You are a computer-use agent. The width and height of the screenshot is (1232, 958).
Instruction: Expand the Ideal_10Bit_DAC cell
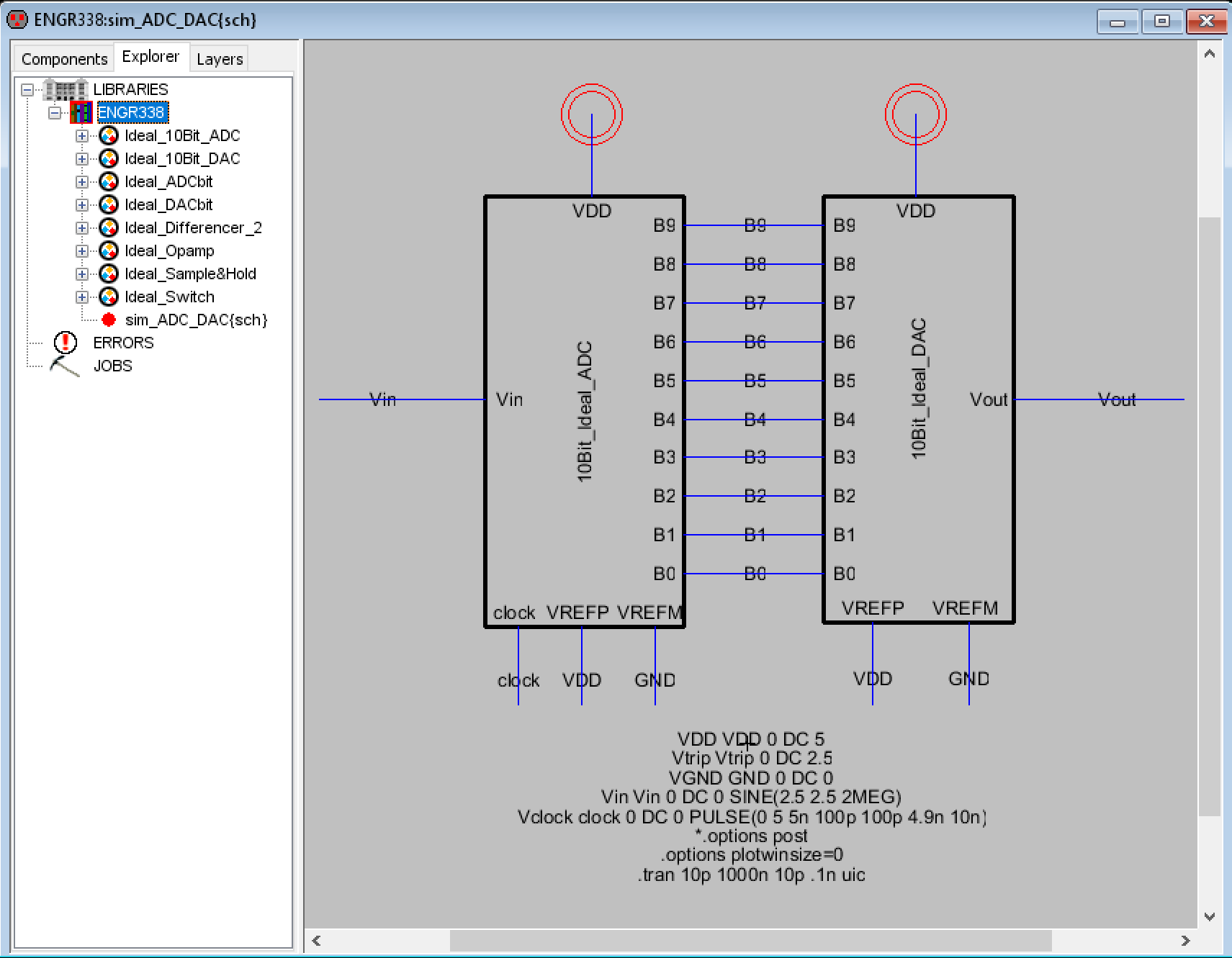82,159
